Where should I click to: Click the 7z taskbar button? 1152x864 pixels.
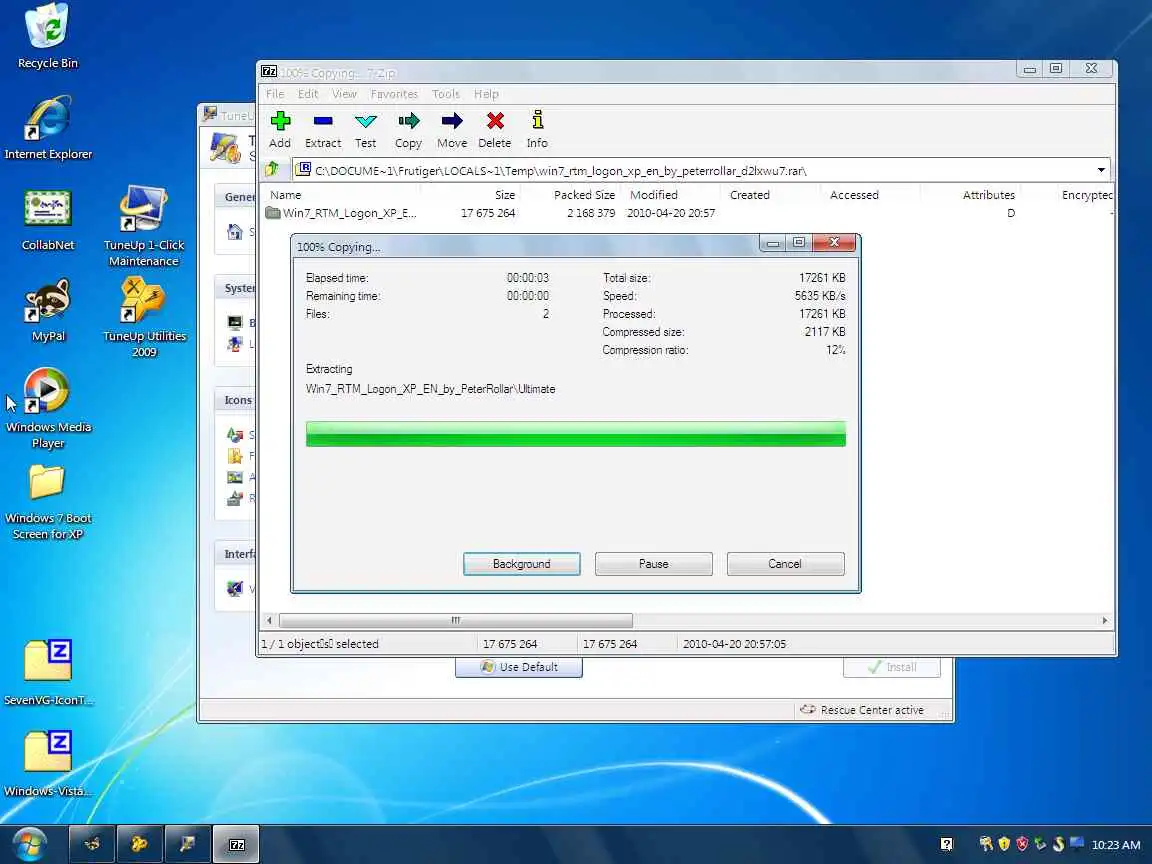[237, 844]
